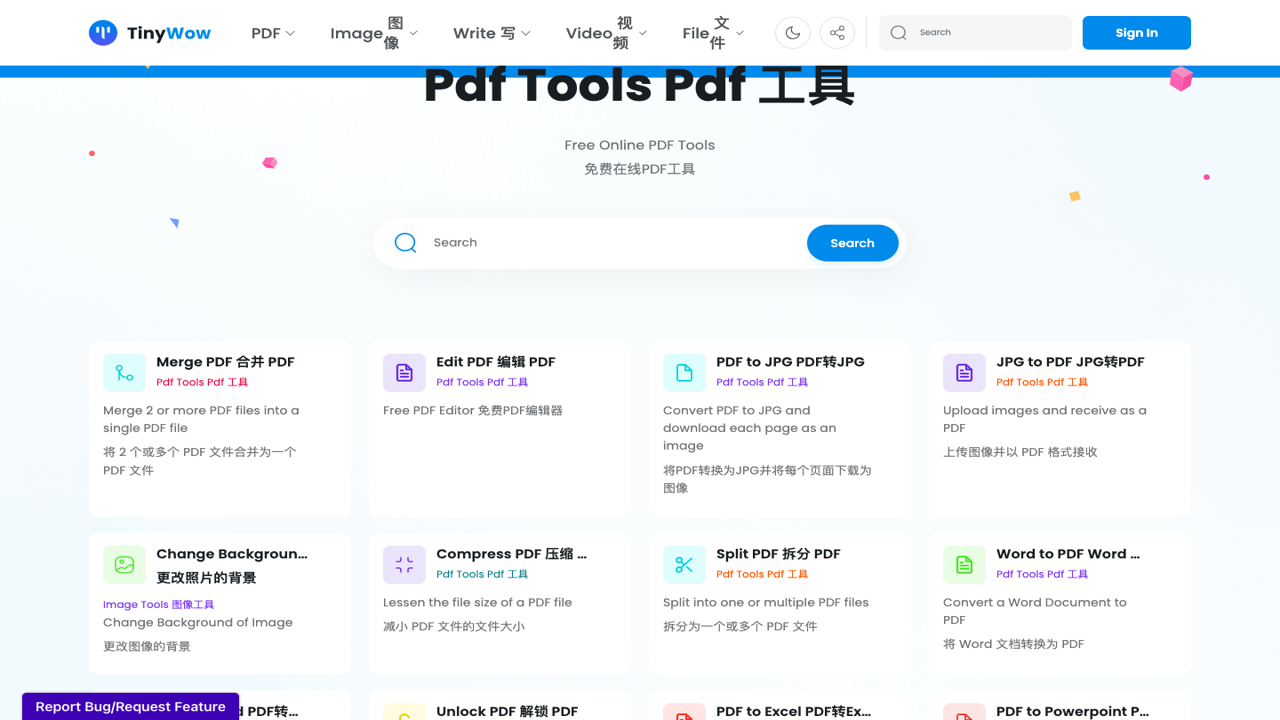Focus the header search input field
Screen dimensions: 1280x720
(x=975, y=33)
